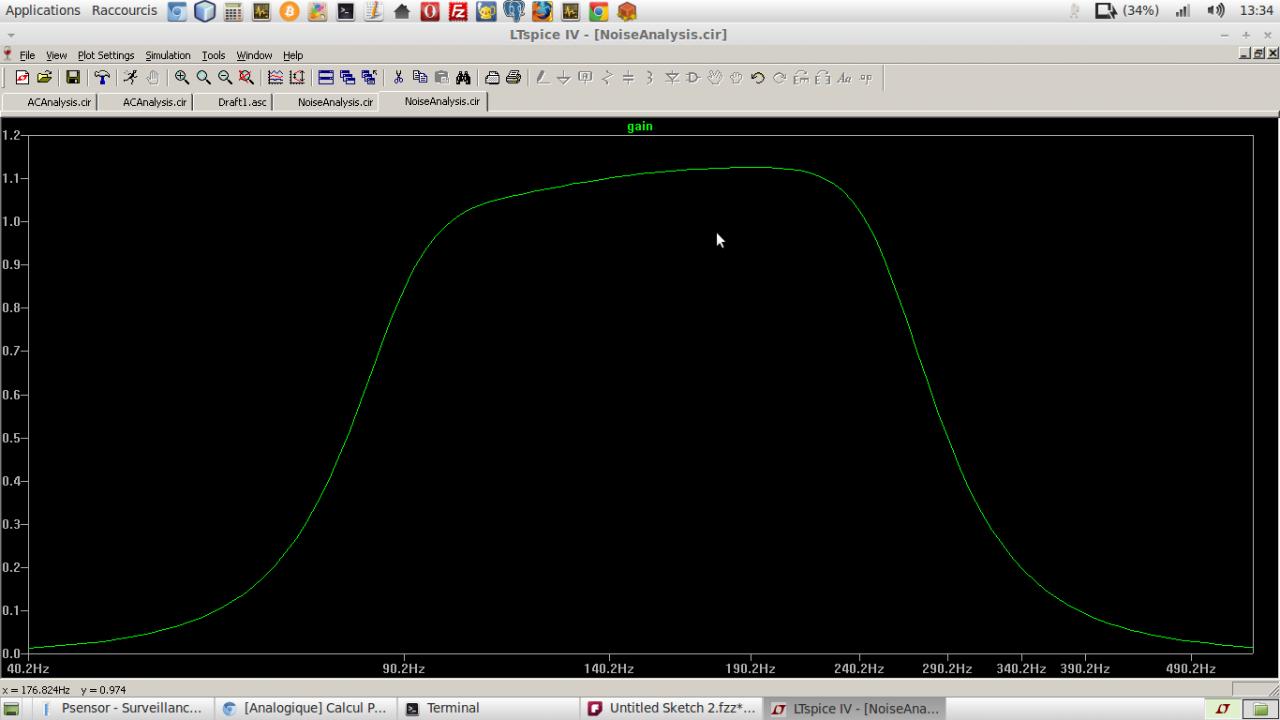Click the green gain trace label
This screenshot has height=720, width=1280.
click(639, 126)
